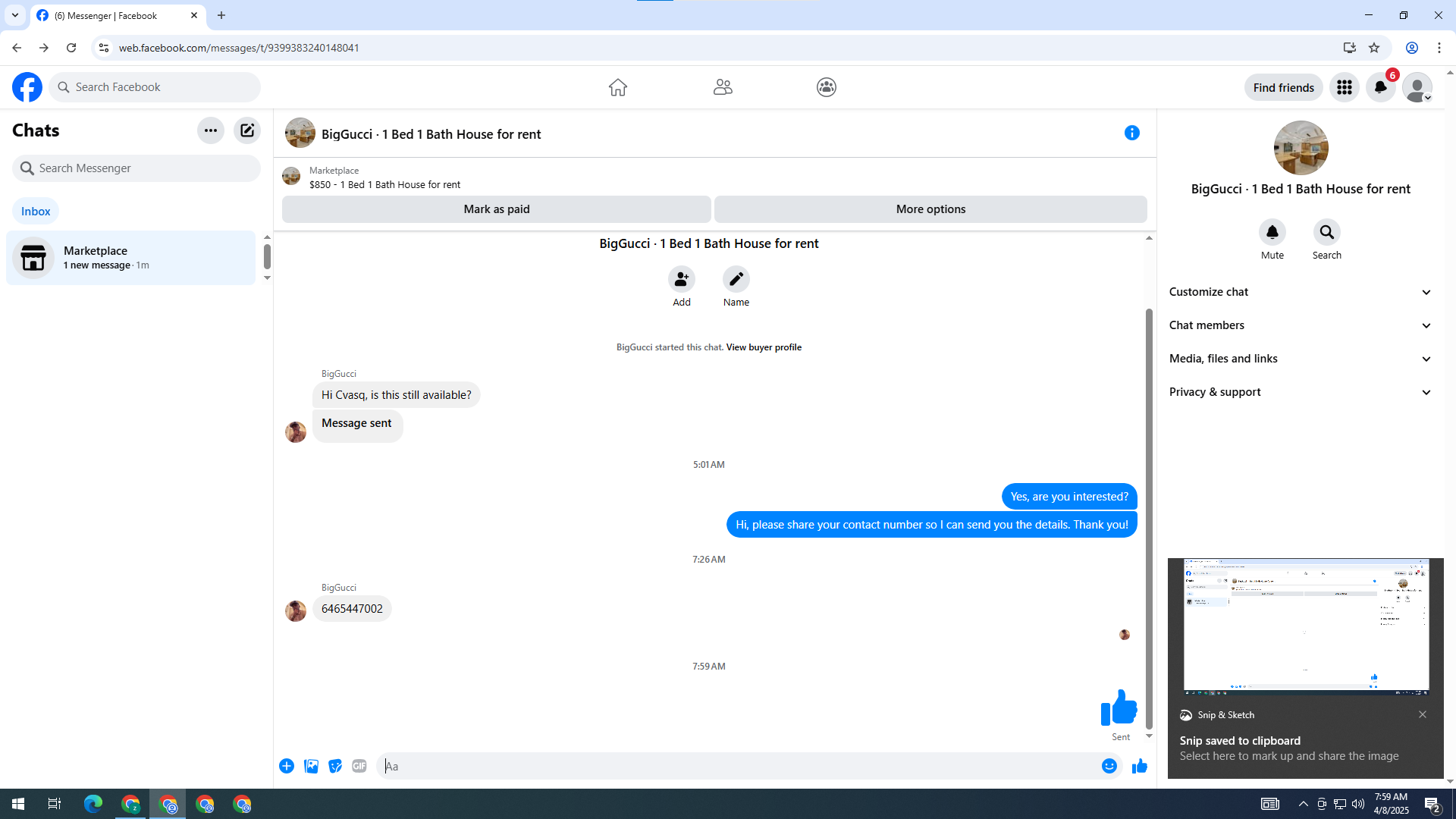Select the Inbox tab
The image size is (1456, 819).
[x=36, y=212]
